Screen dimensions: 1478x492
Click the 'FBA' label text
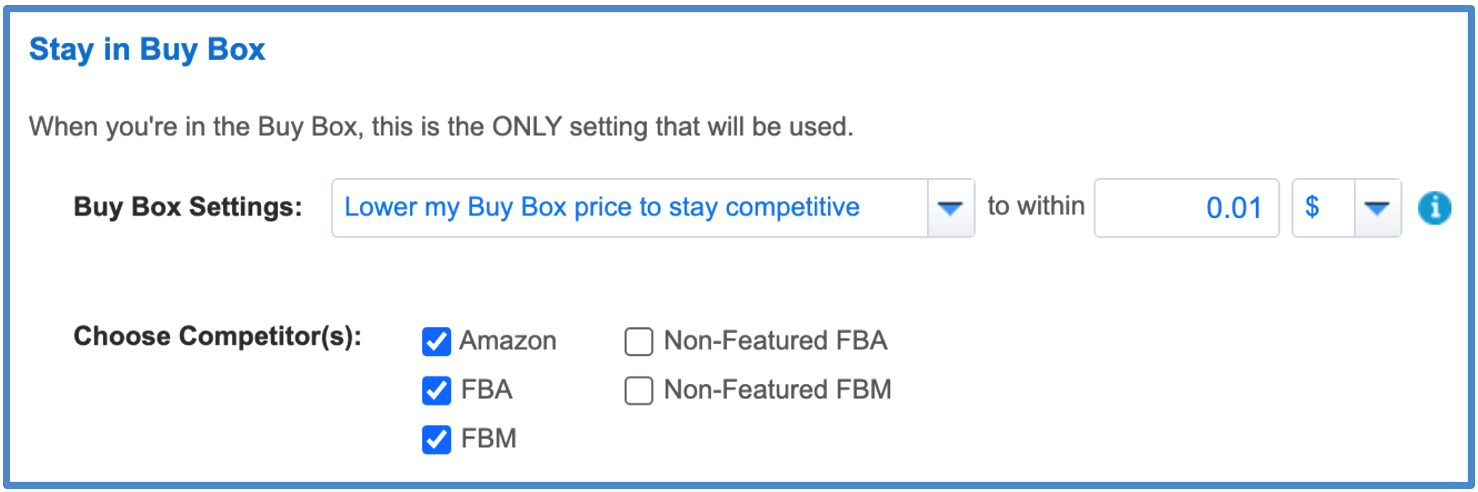[x=486, y=390]
